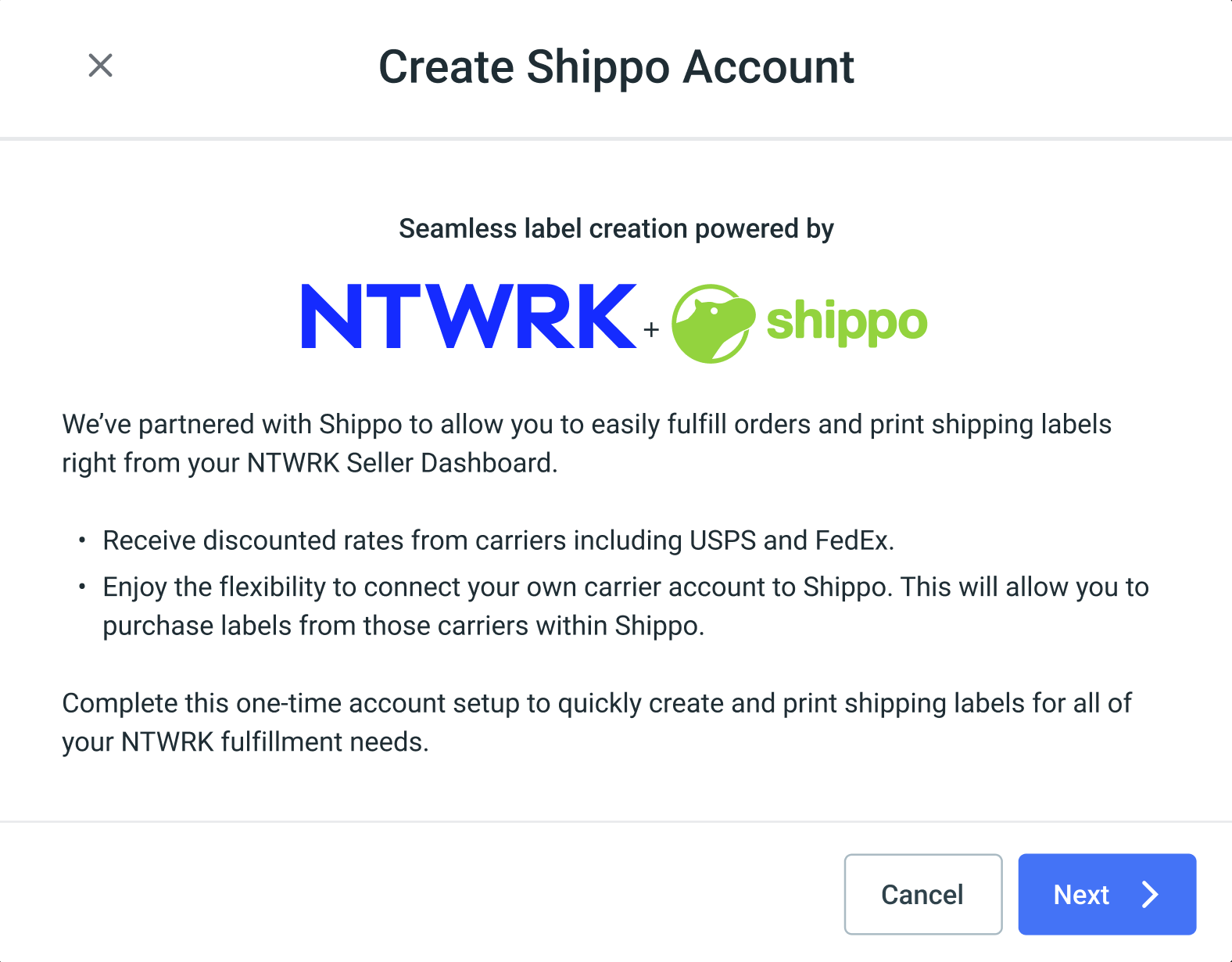This screenshot has height=962, width=1232.
Task: Select the partnership paragraph starting with We've
Action: tap(586, 443)
